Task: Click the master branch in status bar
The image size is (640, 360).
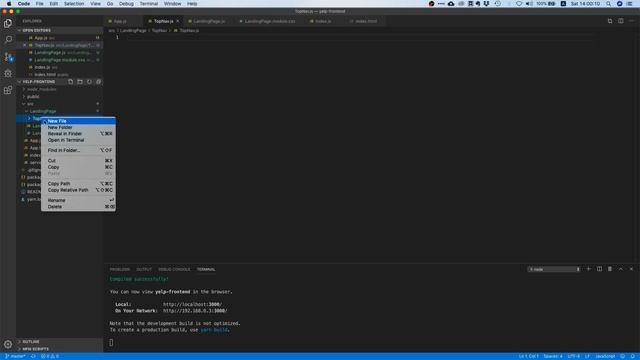Action: click(15, 356)
